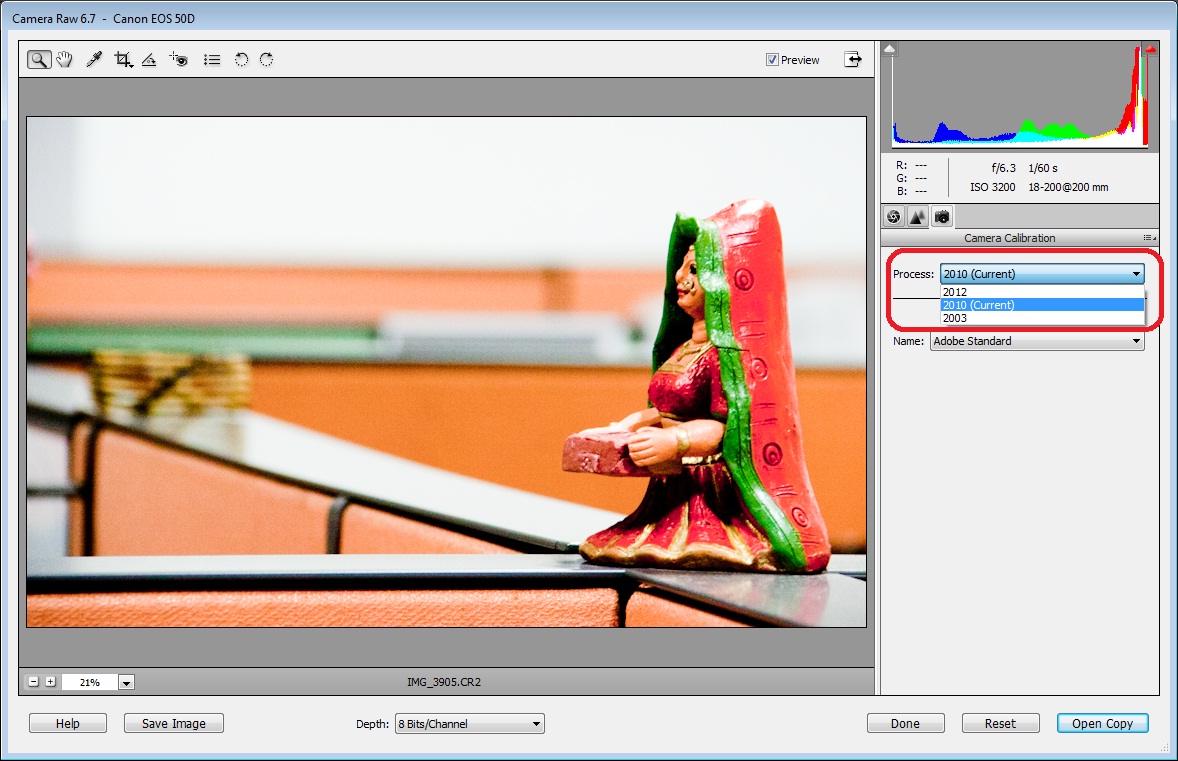Select the White Balance eyedropper tool
The image size is (1178, 761).
coord(94,59)
